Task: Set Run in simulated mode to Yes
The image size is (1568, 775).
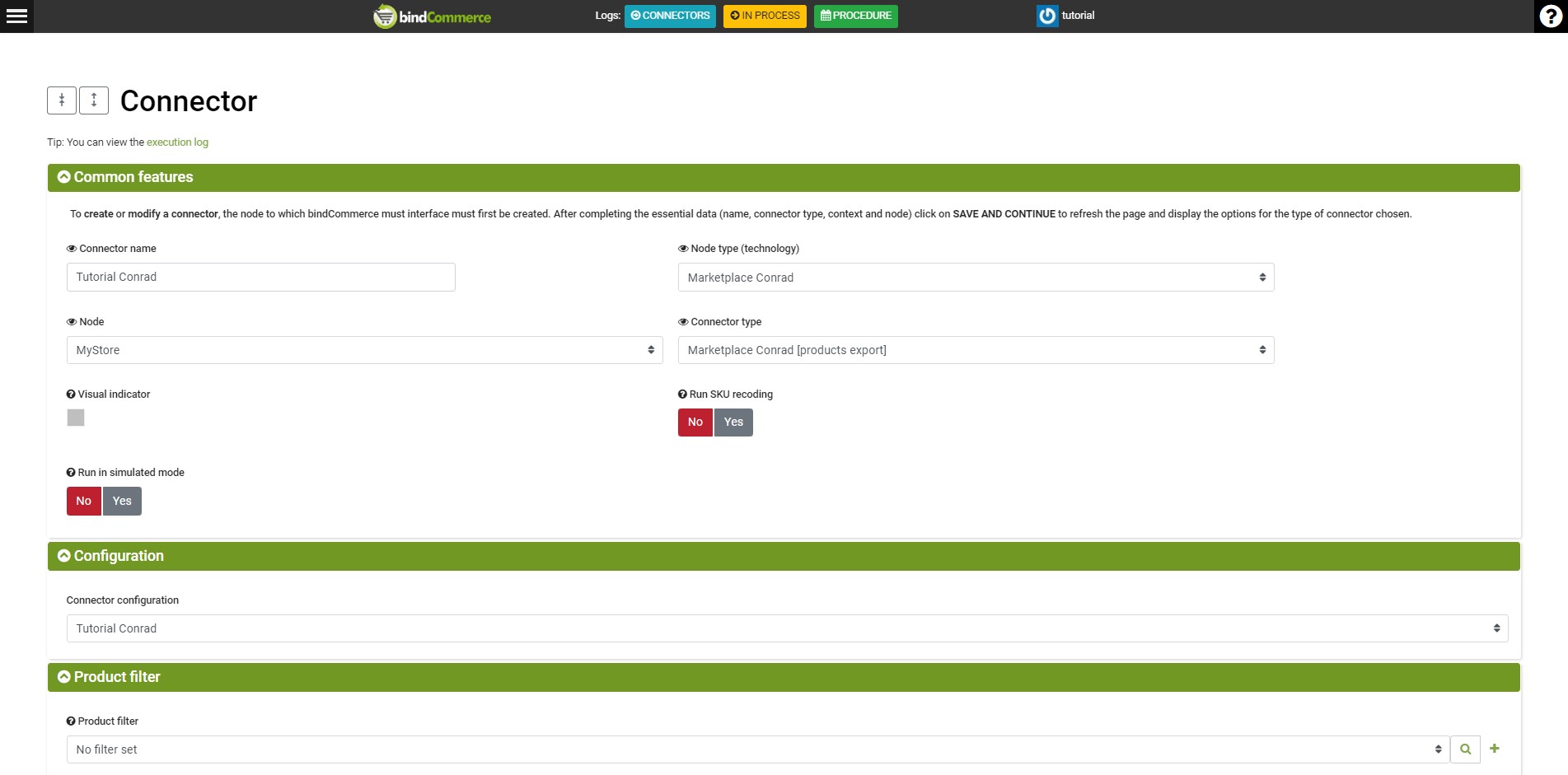Action: pyautogui.click(x=122, y=502)
